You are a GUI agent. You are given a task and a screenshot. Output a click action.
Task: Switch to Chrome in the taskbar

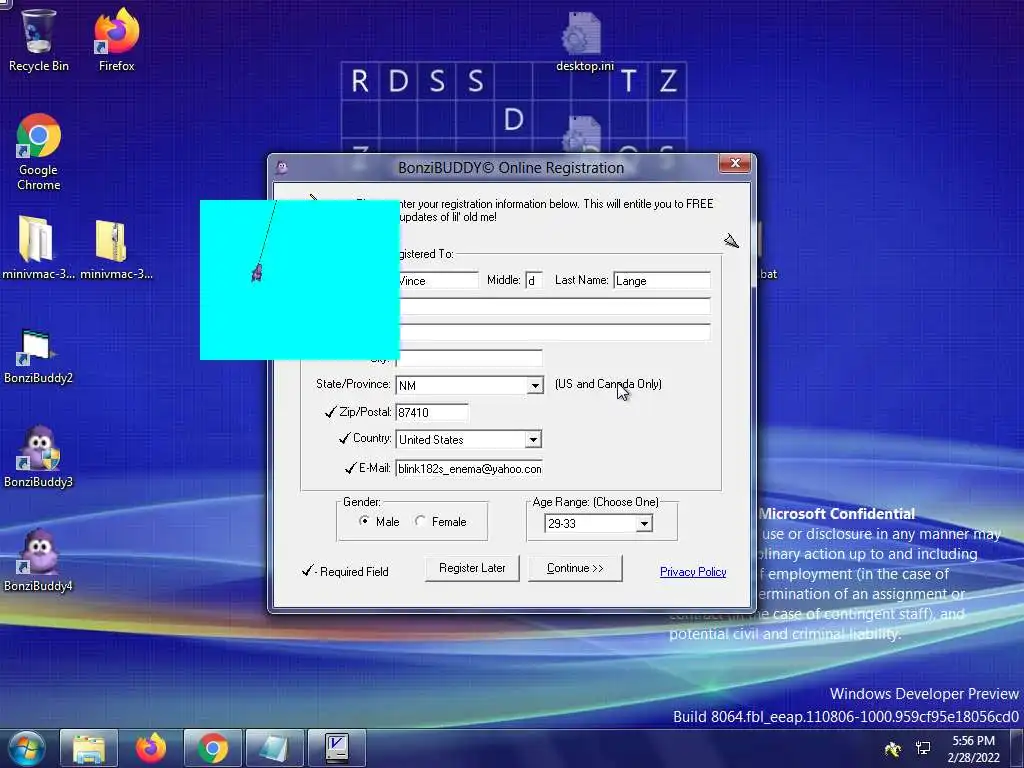click(x=212, y=748)
